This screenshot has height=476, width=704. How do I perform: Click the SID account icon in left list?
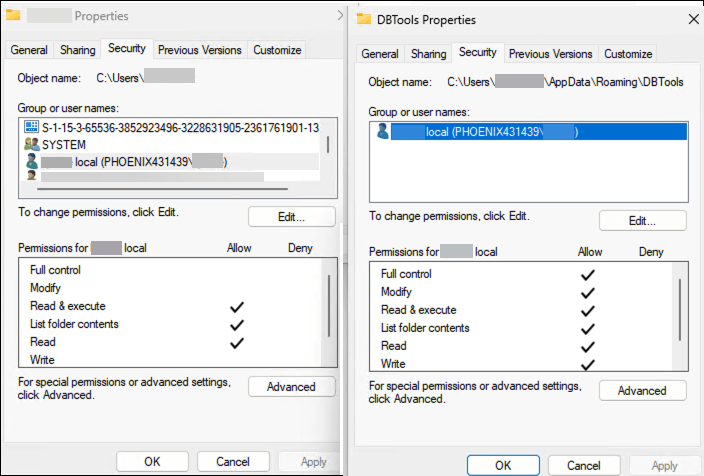31,128
